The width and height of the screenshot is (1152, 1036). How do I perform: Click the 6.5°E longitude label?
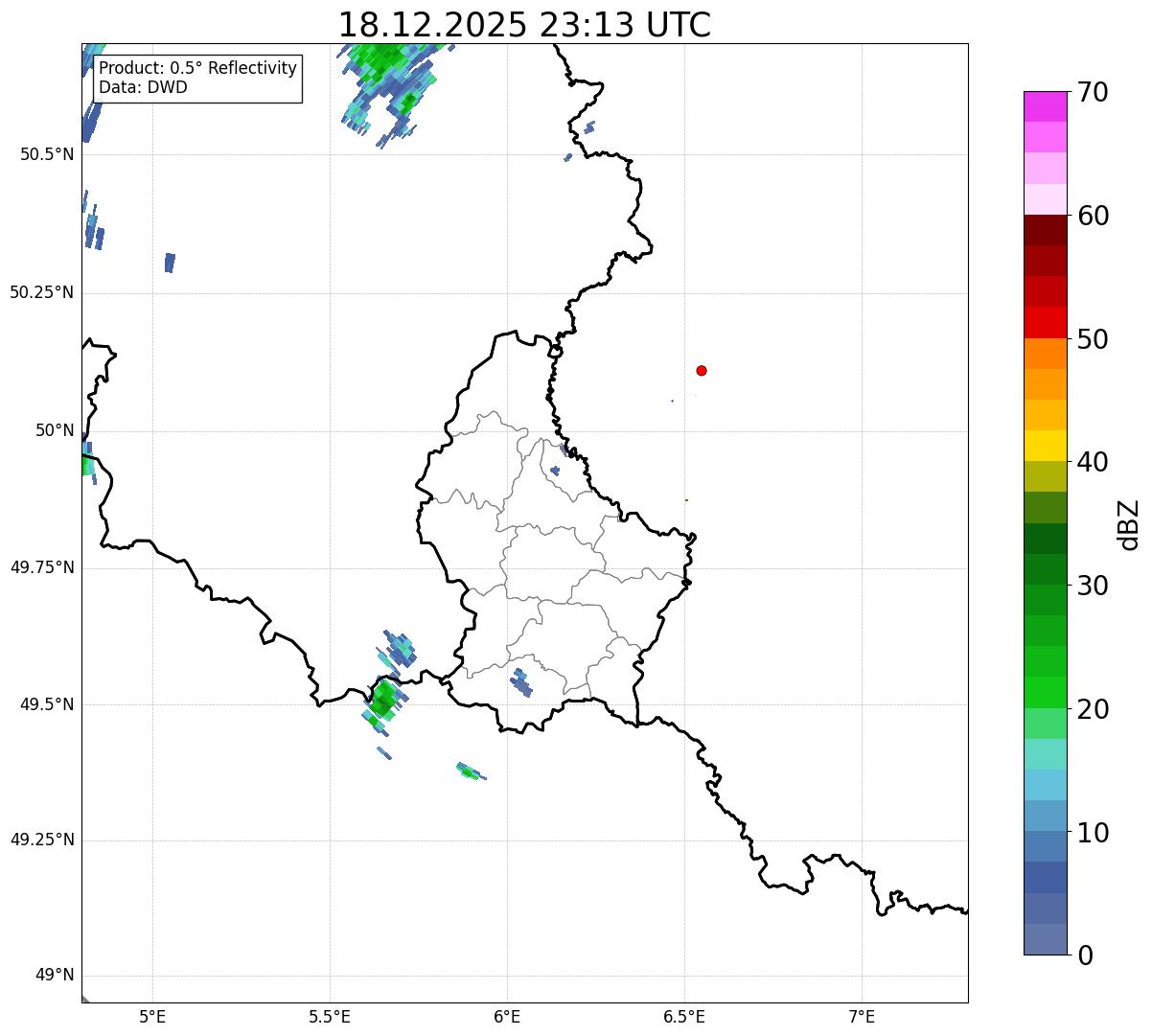[x=684, y=1016]
